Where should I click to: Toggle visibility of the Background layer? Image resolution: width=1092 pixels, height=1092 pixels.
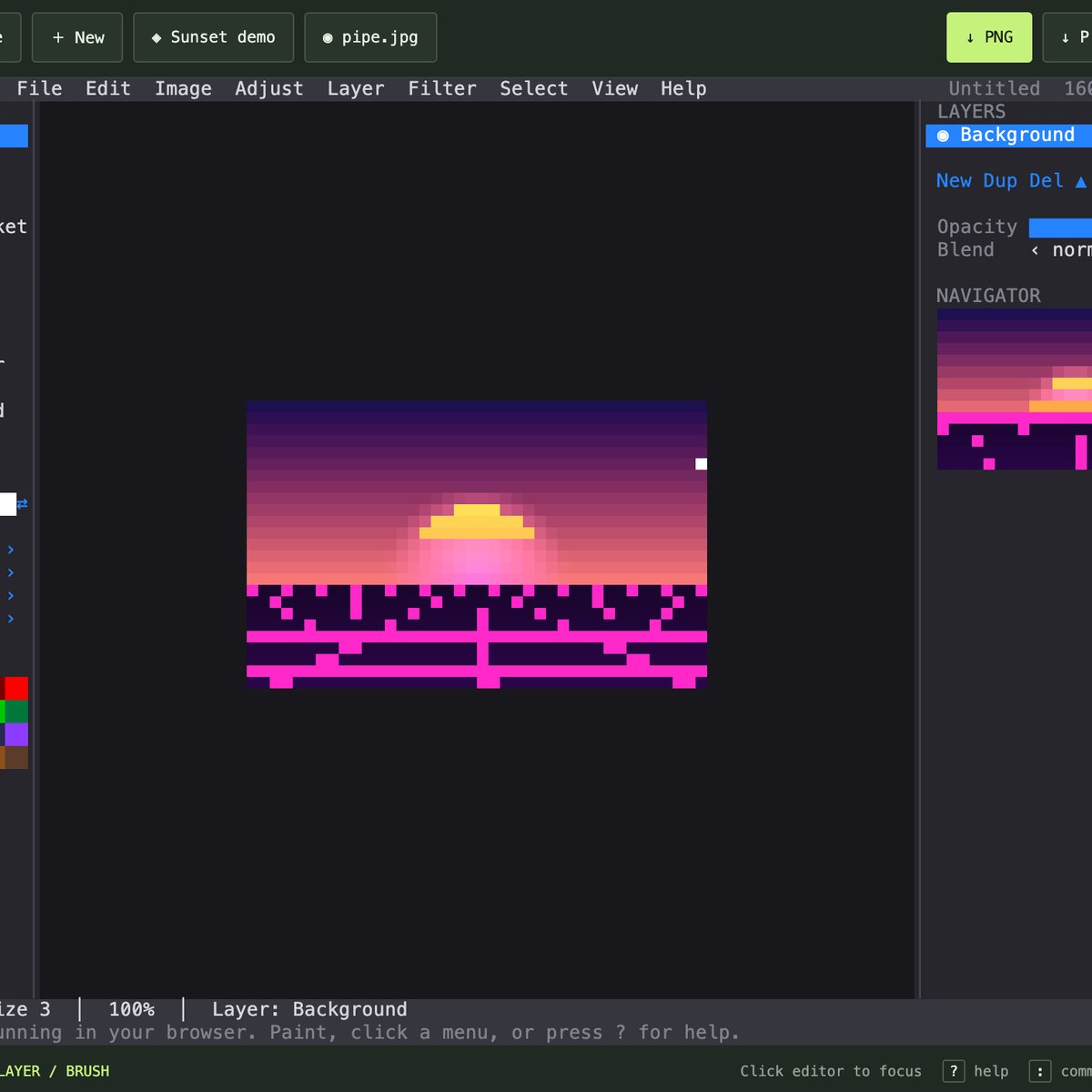coord(943,136)
